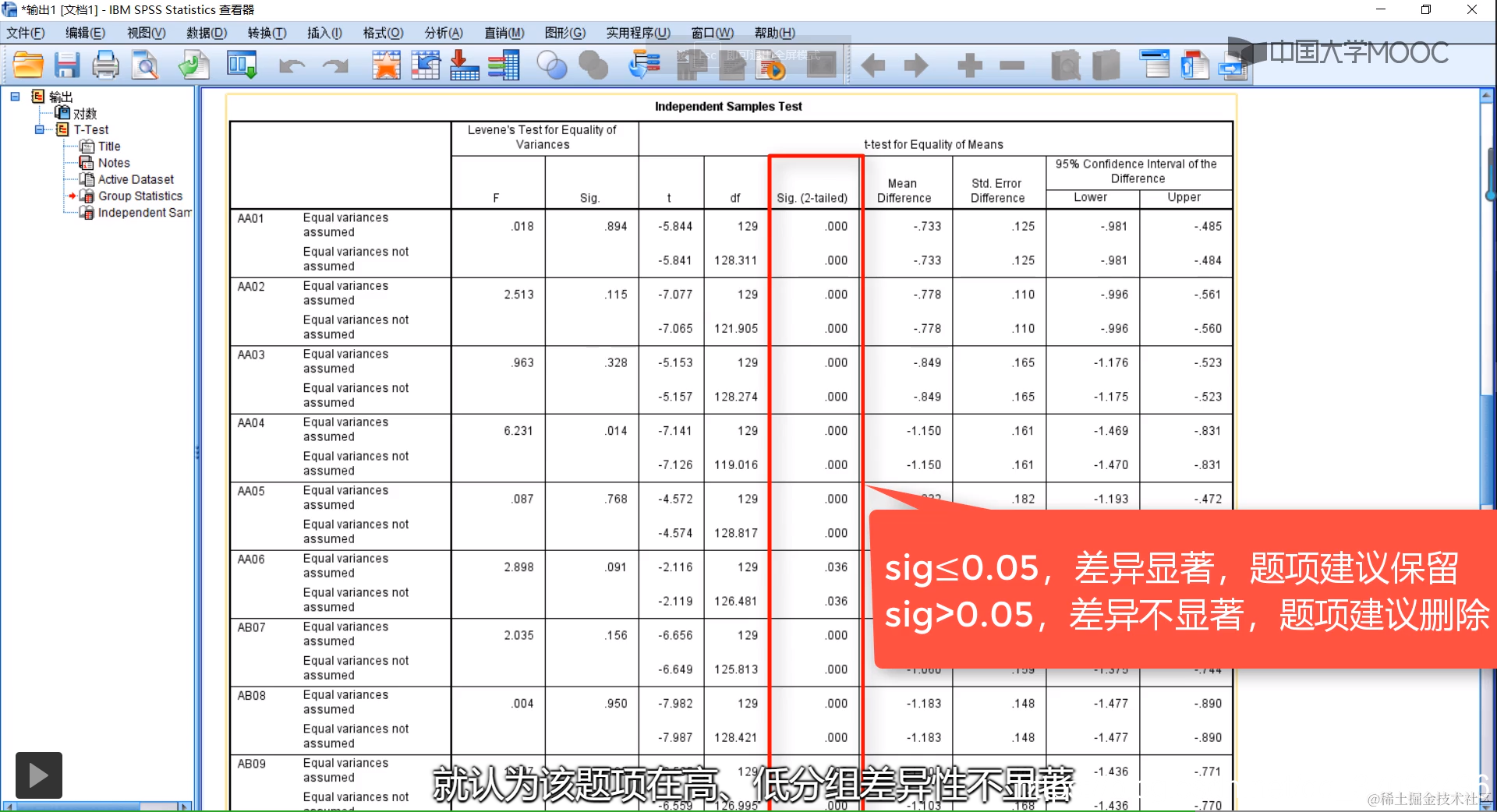Open the 文件(F) menu

26,33
